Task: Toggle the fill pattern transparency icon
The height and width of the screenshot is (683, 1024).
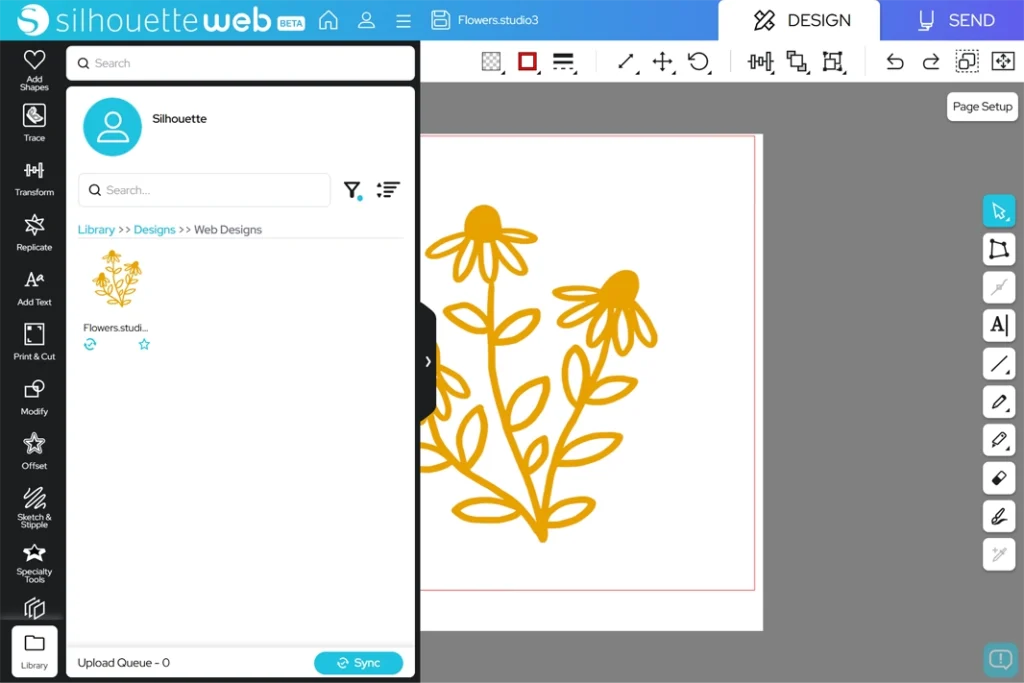Action: [x=491, y=62]
